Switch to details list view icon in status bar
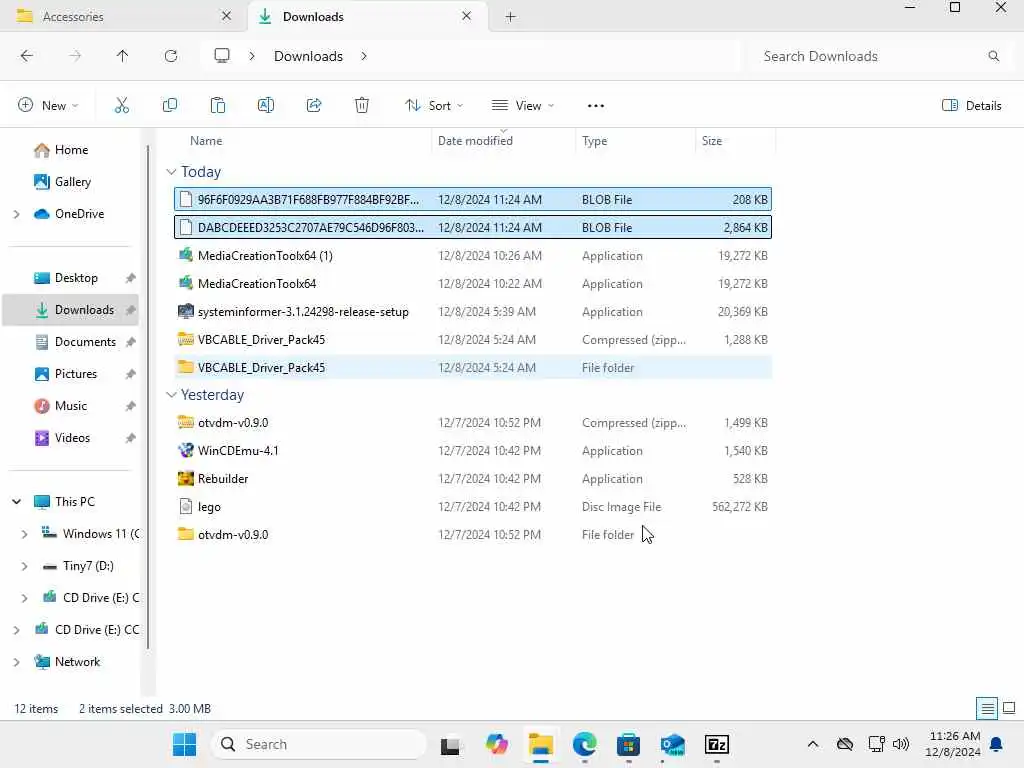Viewport: 1024px width, 768px height. (x=987, y=708)
